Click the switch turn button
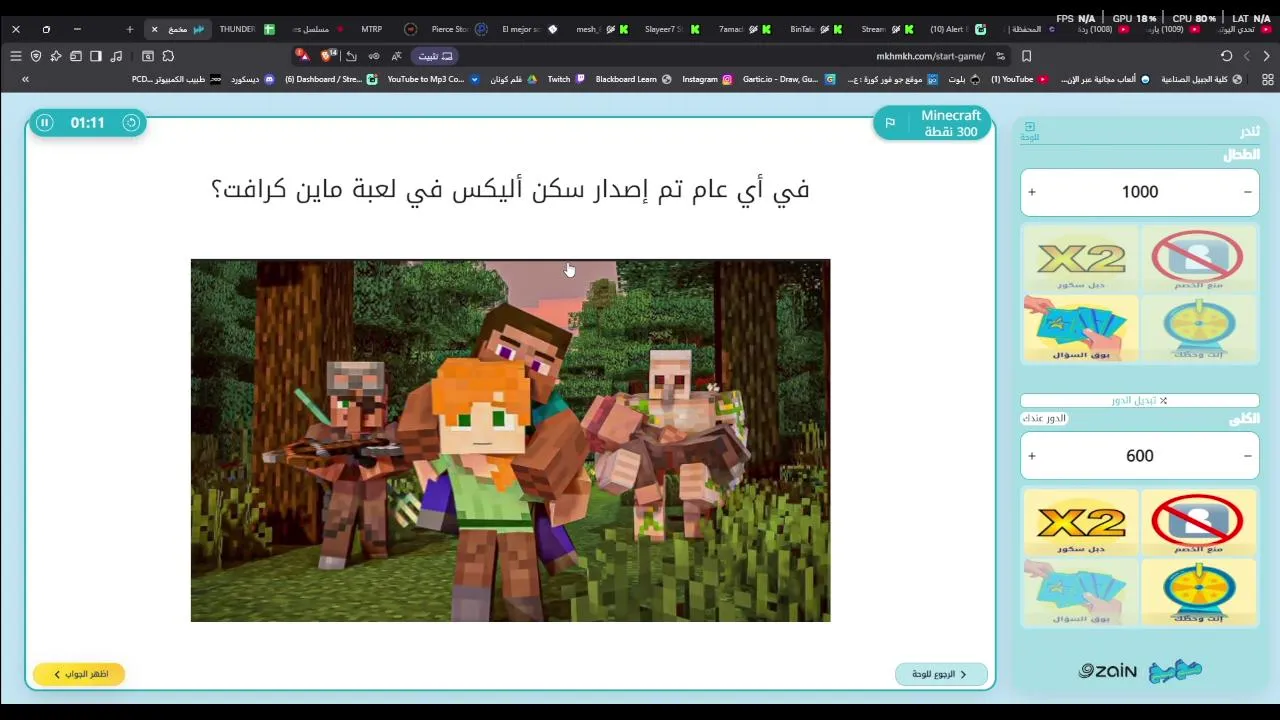This screenshot has height=720, width=1280. 1140,400
